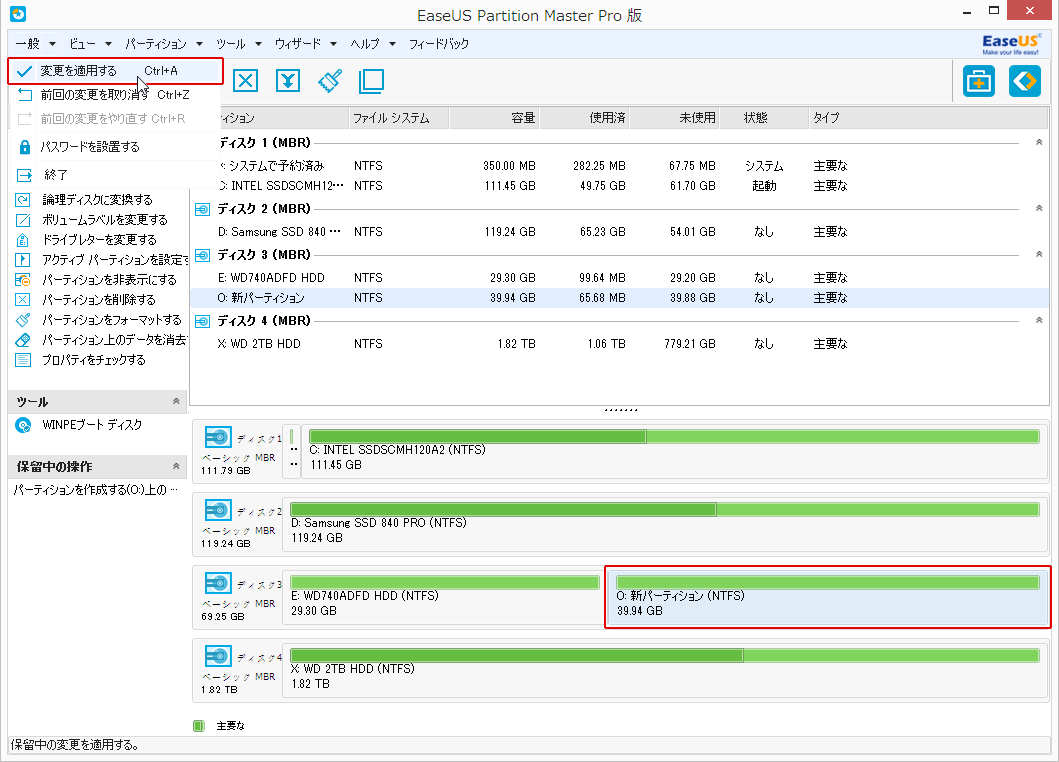Click the パーティションを非表示にする sidebar icon
This screenshot has height=762, width=1059.
point(23,280)
